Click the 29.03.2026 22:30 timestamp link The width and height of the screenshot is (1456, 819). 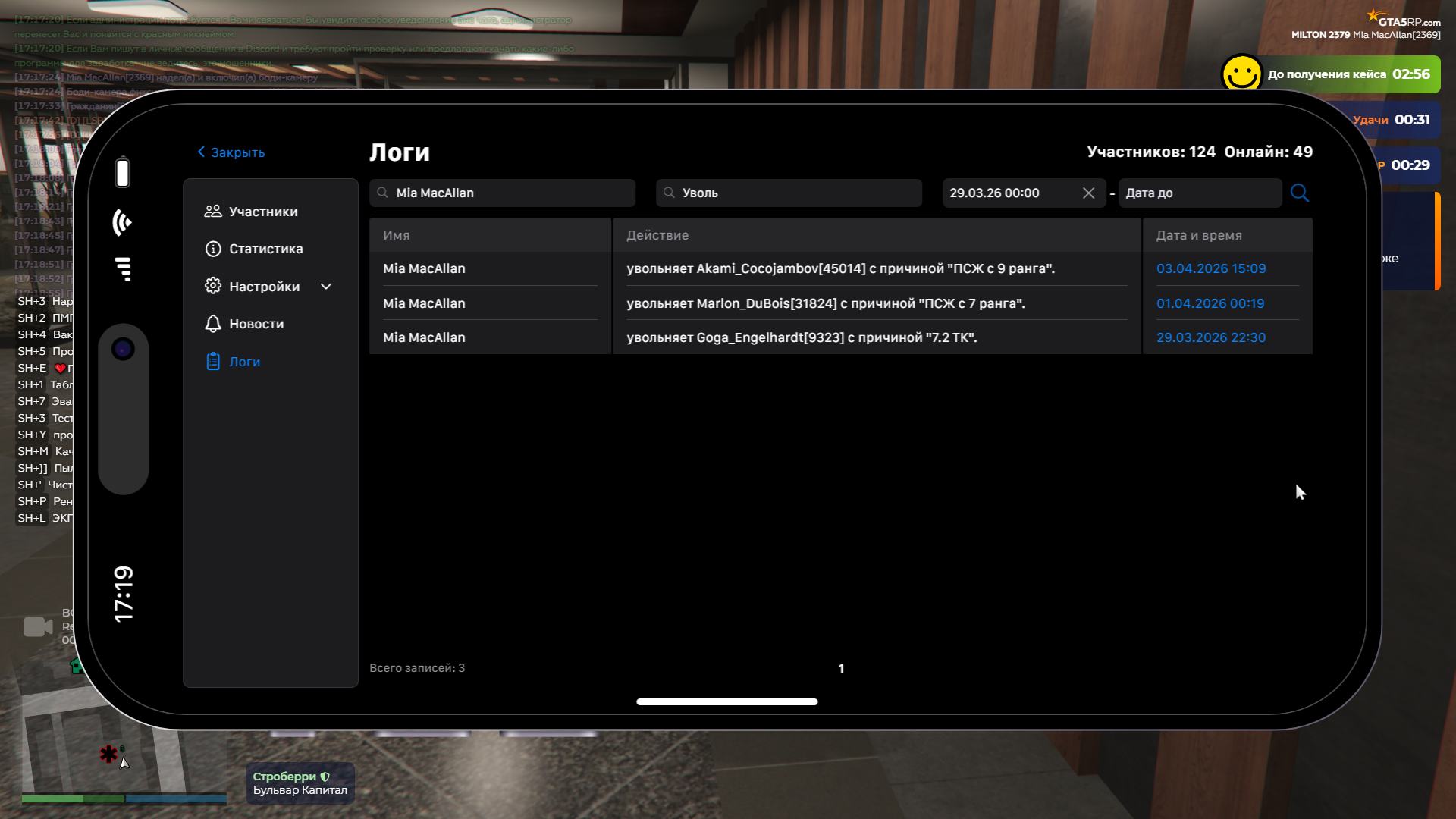[1210, 337]
